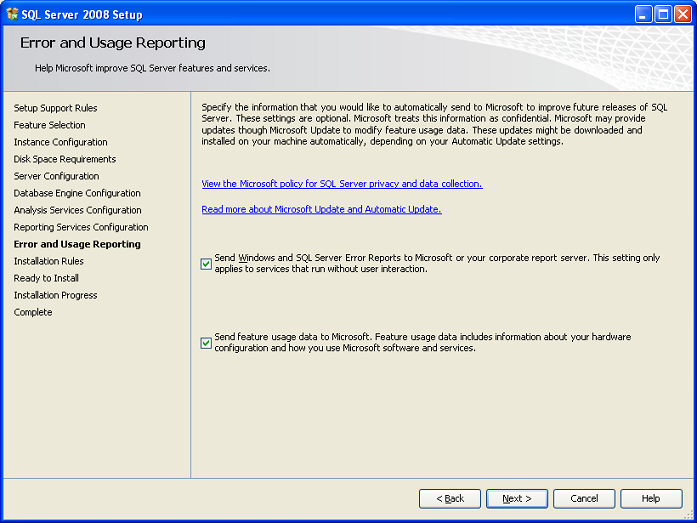Minimize the SQL Server 2008 Setup window
697x523 pixels.
(643, 14)
